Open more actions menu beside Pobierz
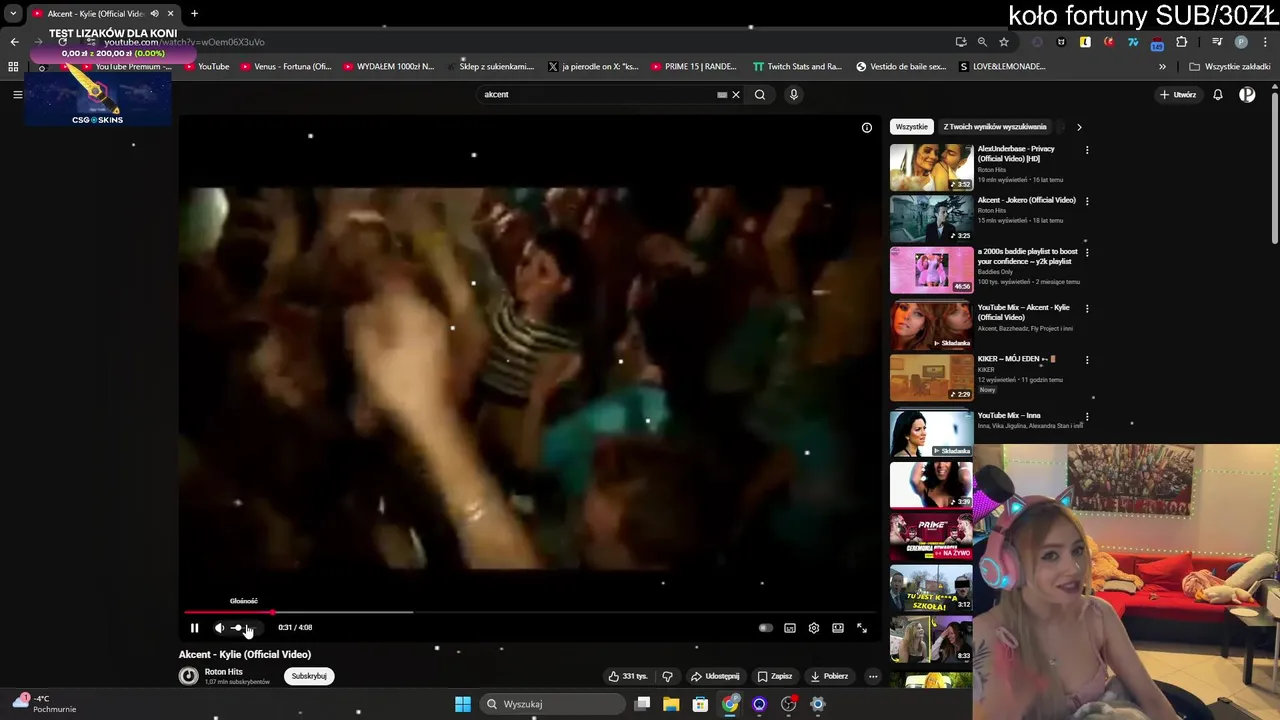 pyautogui.click(x=873, y=676)
